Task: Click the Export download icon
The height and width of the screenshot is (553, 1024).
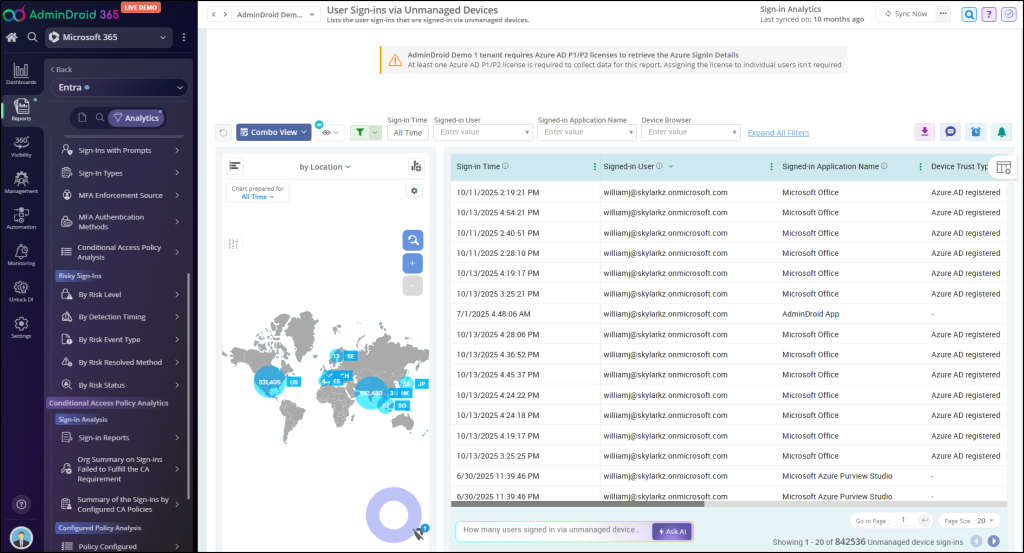Action: tap(924, 132)
